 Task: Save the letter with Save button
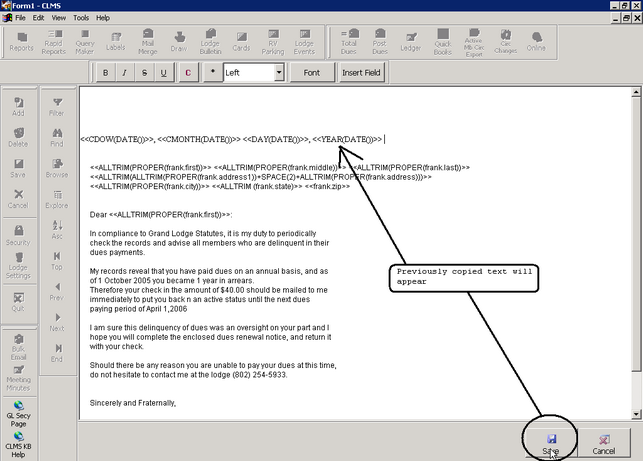[x=550, y=443]
